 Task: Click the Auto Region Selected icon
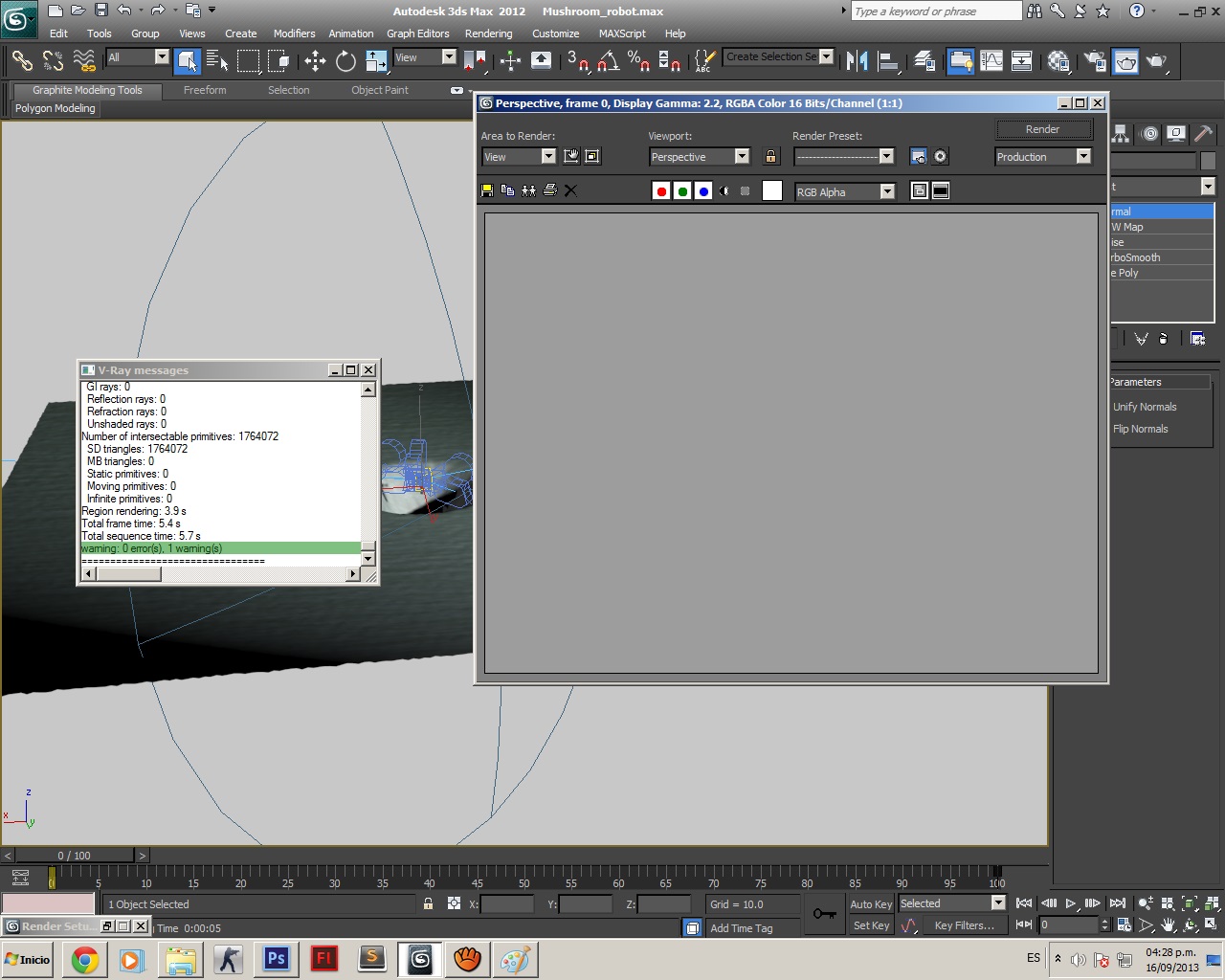click(x=592, y=156)
